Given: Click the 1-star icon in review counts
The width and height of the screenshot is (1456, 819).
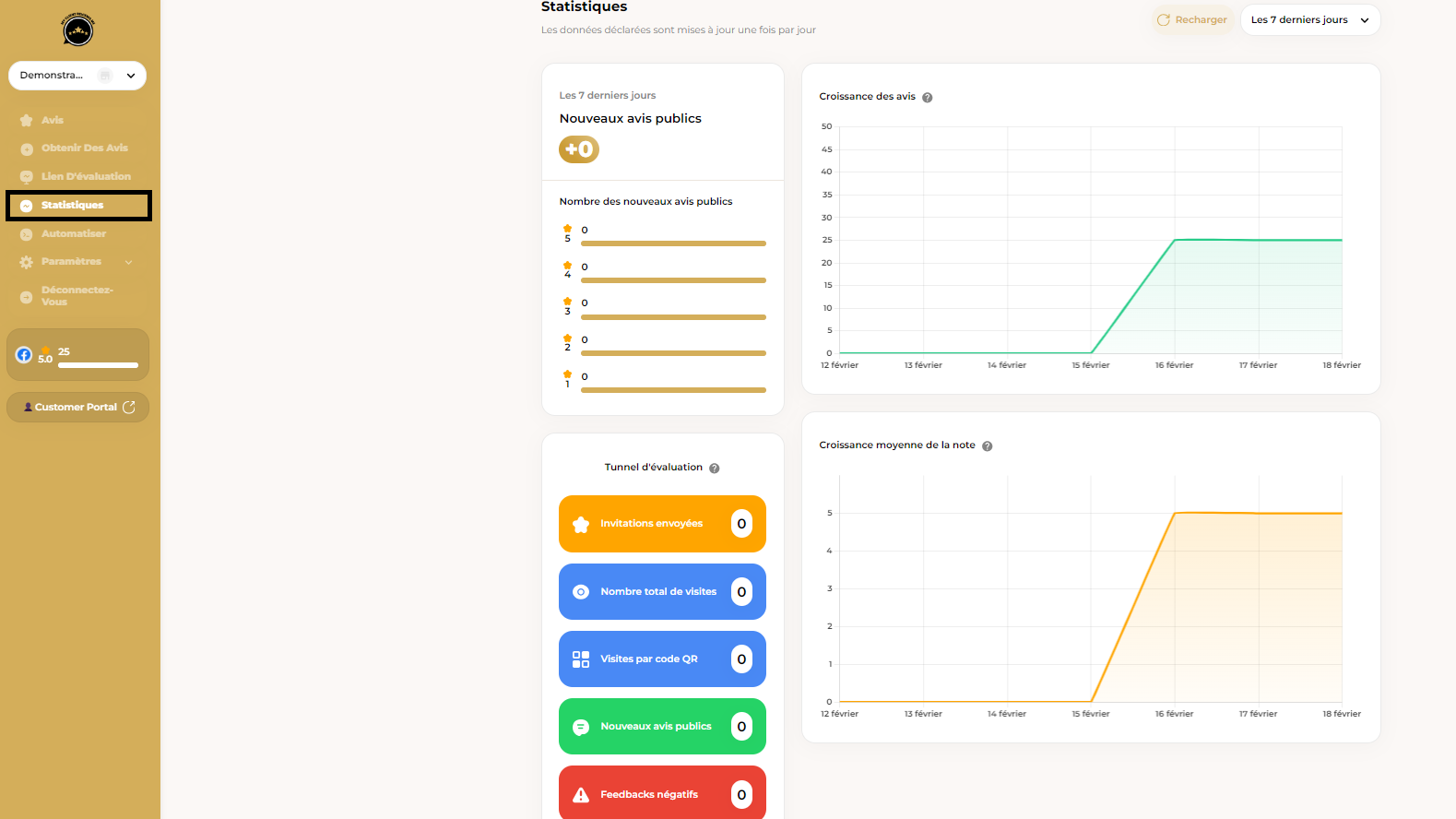Looking at the screenshot, I should tap(567, 374).
